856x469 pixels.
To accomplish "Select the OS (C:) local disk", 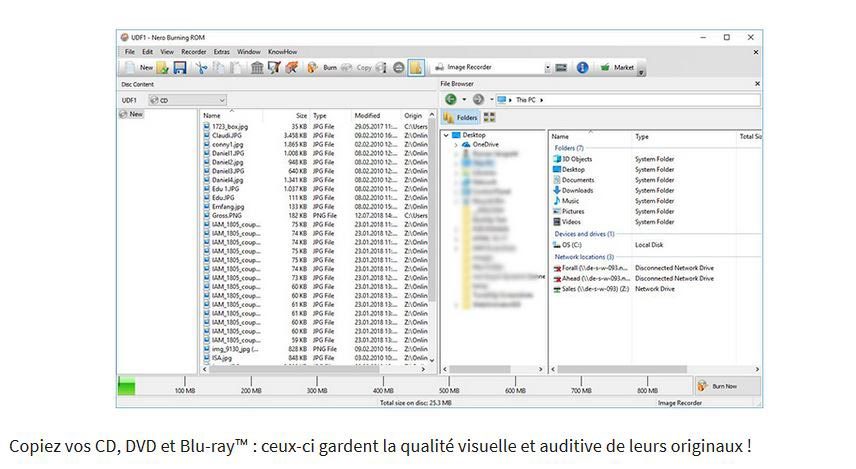I will [568, 245].
